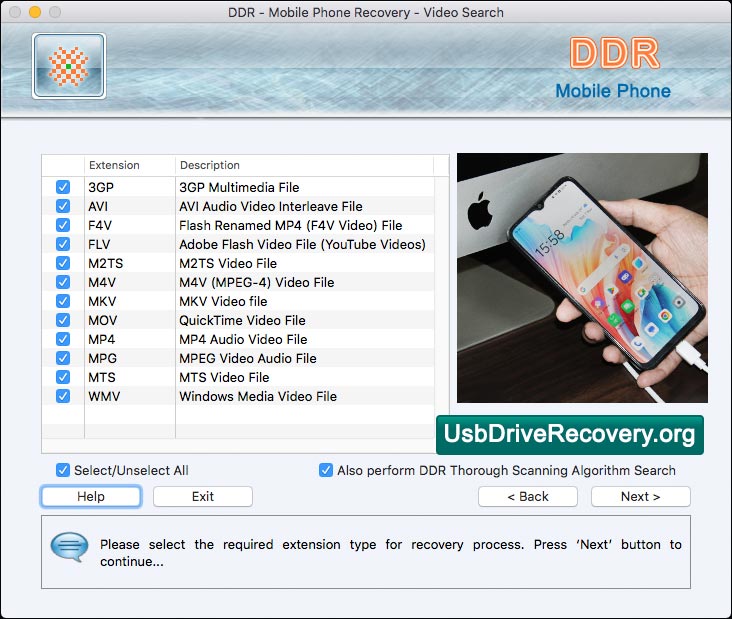Click the '3GP Multimedia File' description
The image size is (732, 619).
[239, 187]
